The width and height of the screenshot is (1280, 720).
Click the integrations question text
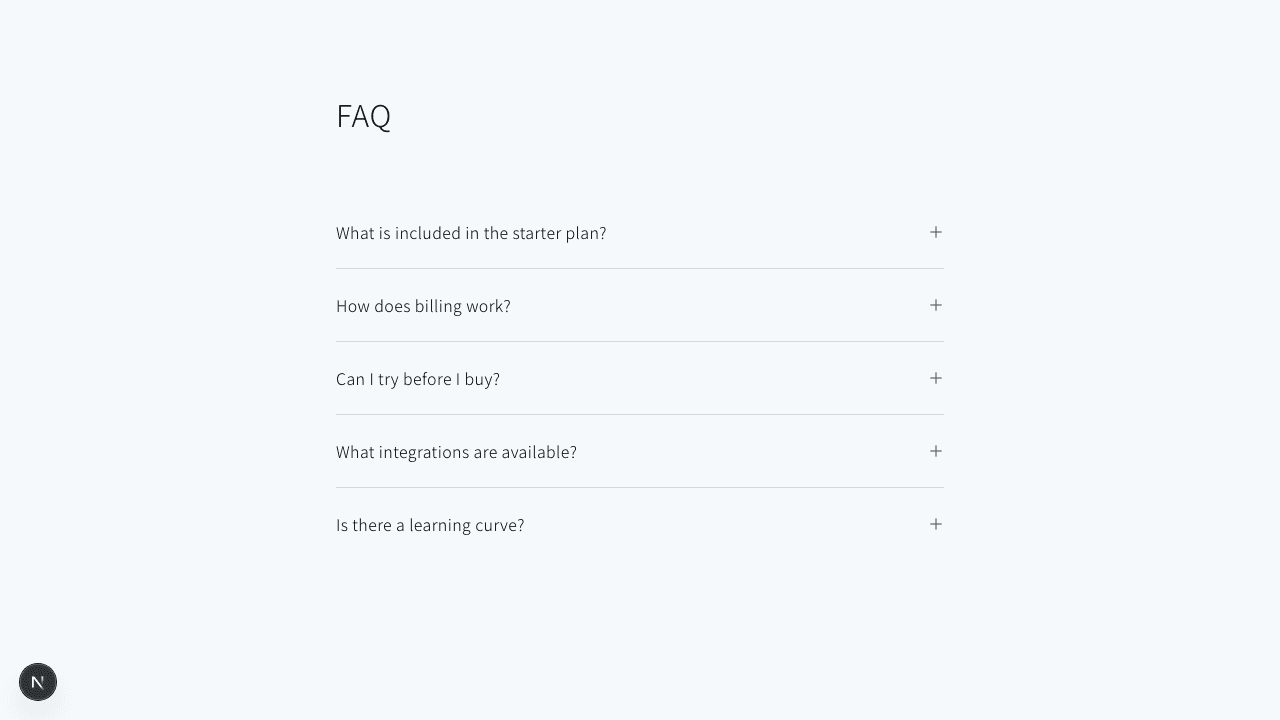point(456,452)
